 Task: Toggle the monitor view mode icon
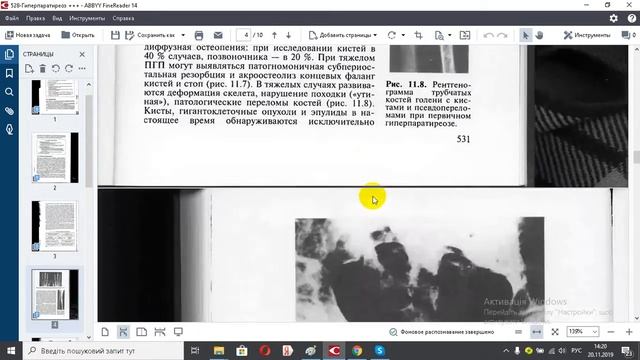(178, 332)
